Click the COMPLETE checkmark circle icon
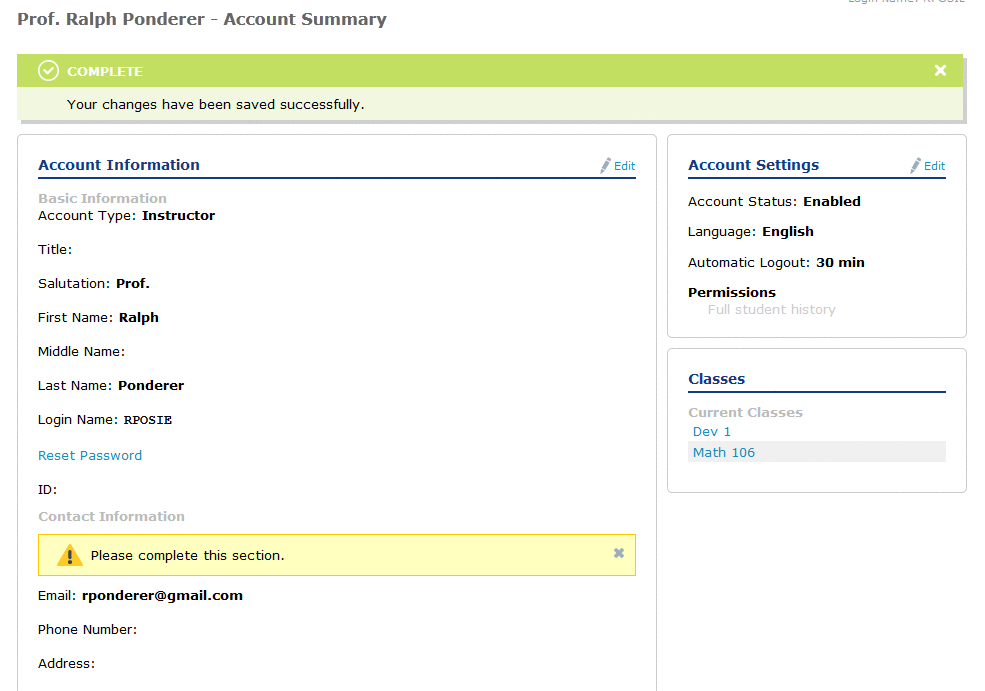The height and width of the screenshot is (691, 985). click(48, 71)
